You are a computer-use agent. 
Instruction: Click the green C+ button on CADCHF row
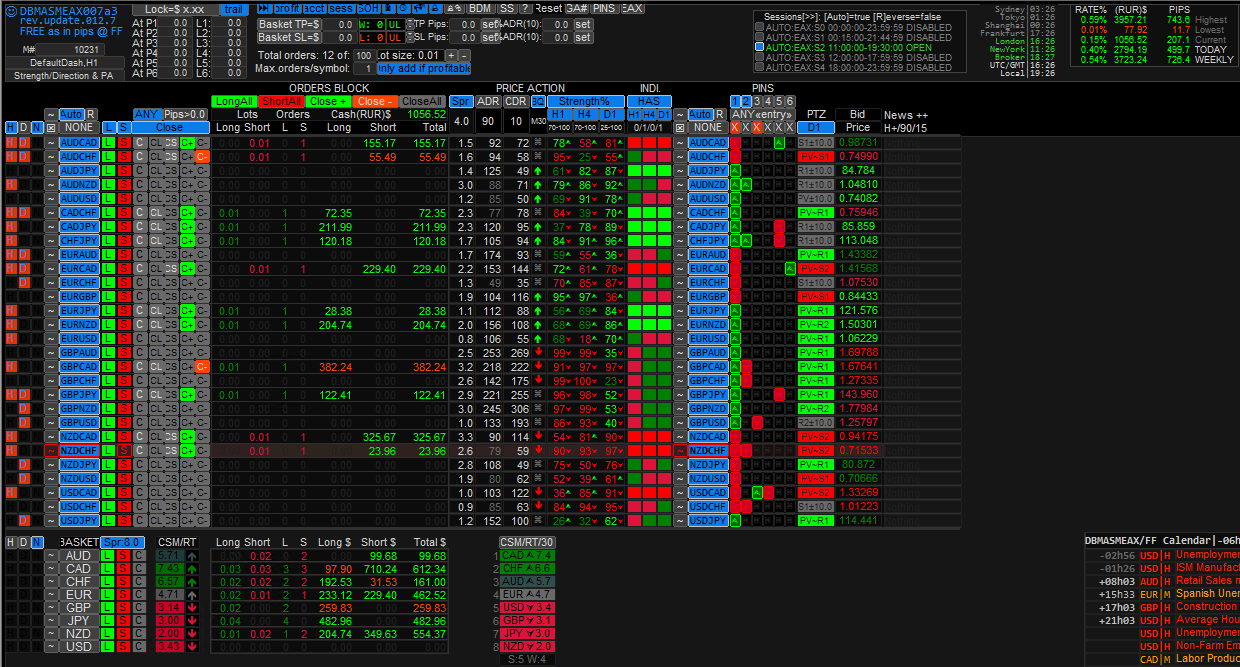click(187, 212)
